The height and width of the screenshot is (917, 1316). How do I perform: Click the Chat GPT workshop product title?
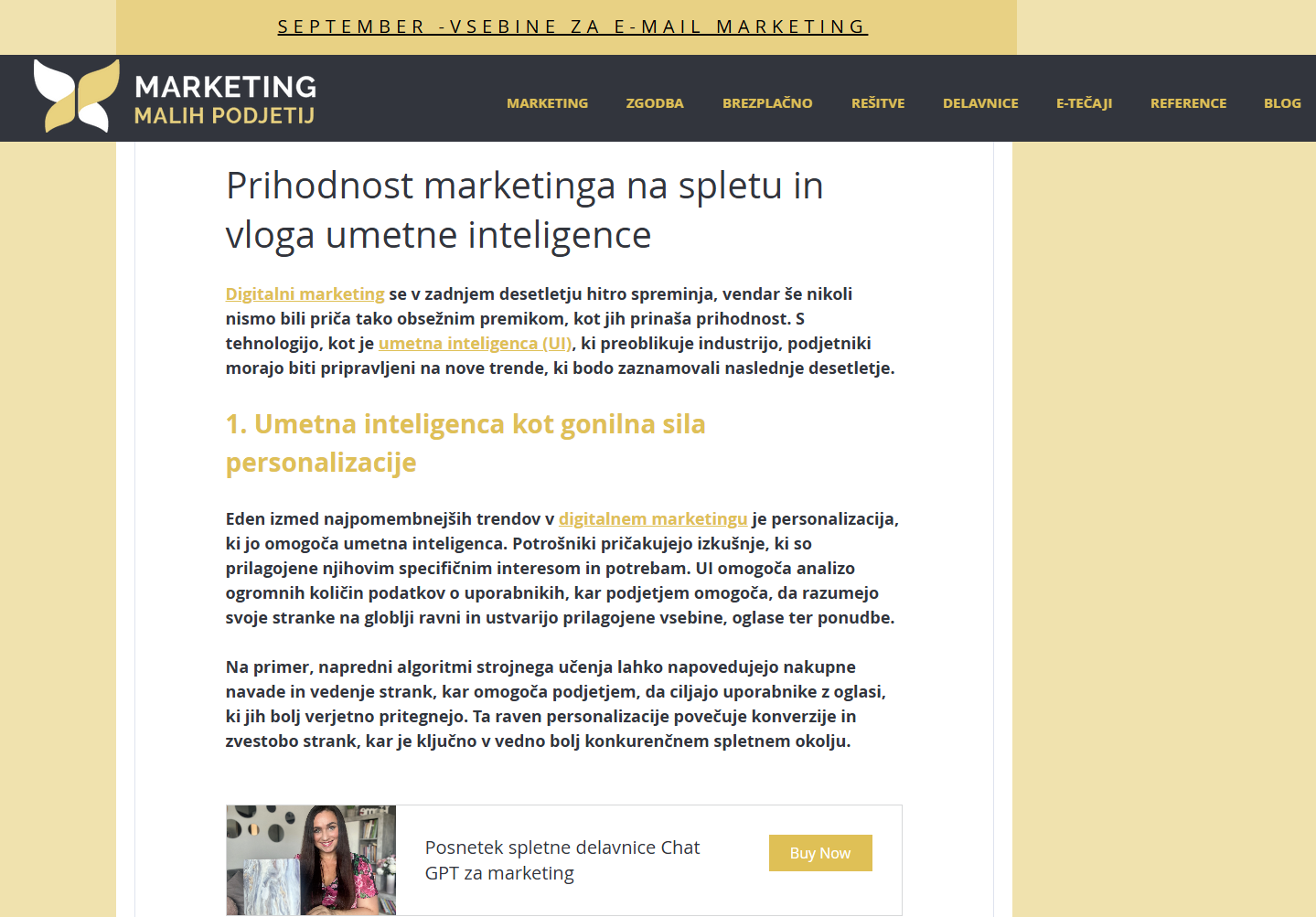562,860
